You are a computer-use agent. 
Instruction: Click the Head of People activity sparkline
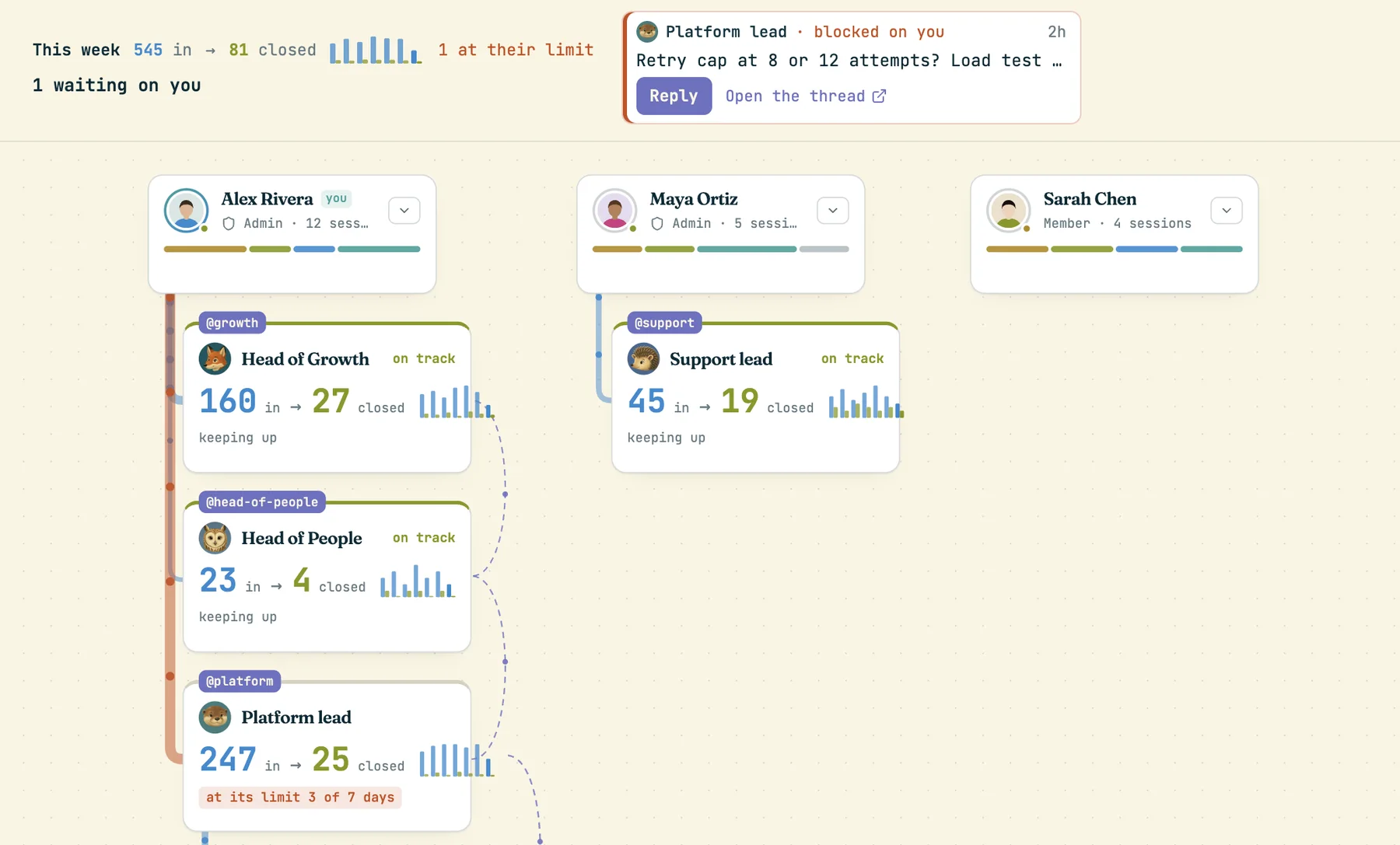418,581
